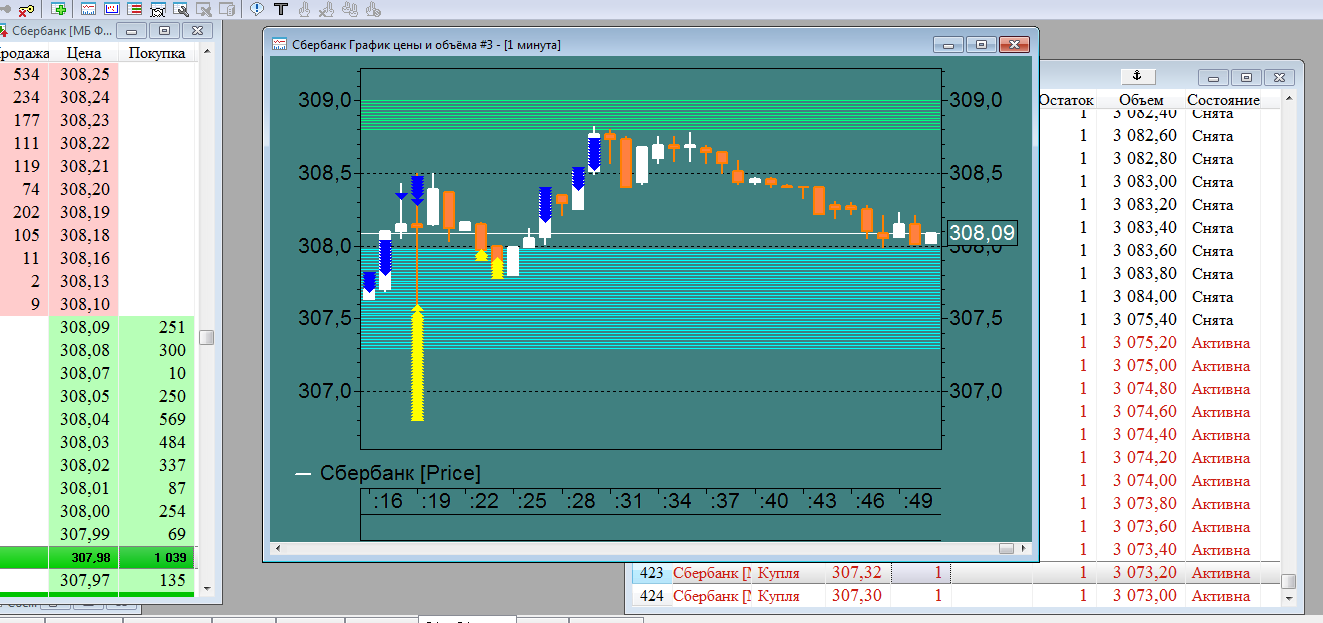This screenshot has width=1323, height=623.
Task: Click the first hand order icon
Action: (x=304, y=9)
